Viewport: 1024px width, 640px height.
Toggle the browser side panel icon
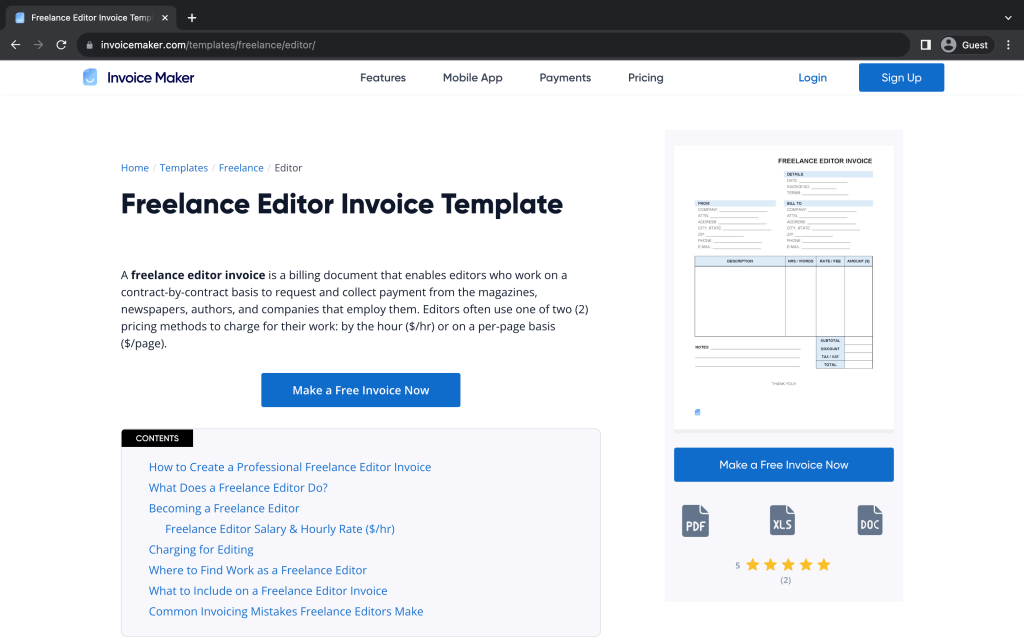tap(926, 45)
